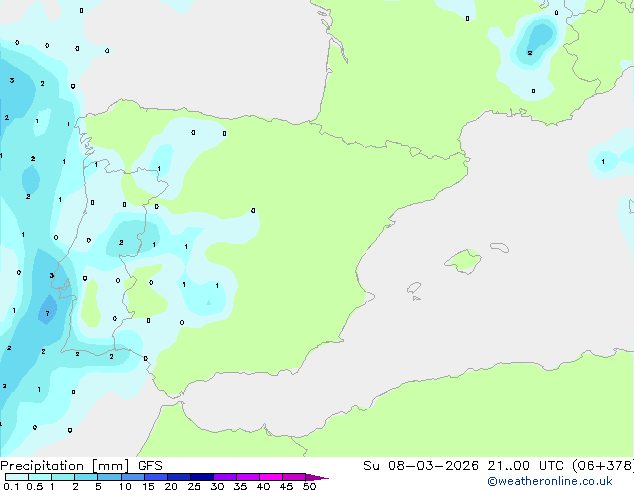Click the legend label '50'
634x490 pixels.
point(310,486)
